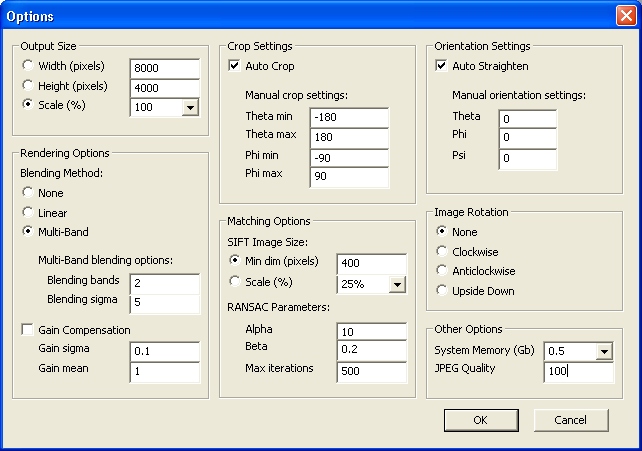Image resolution: width=642 pixels, height=451 pixels.
Task: Click the Blending bands input field
Action: (x=165, y=284)
